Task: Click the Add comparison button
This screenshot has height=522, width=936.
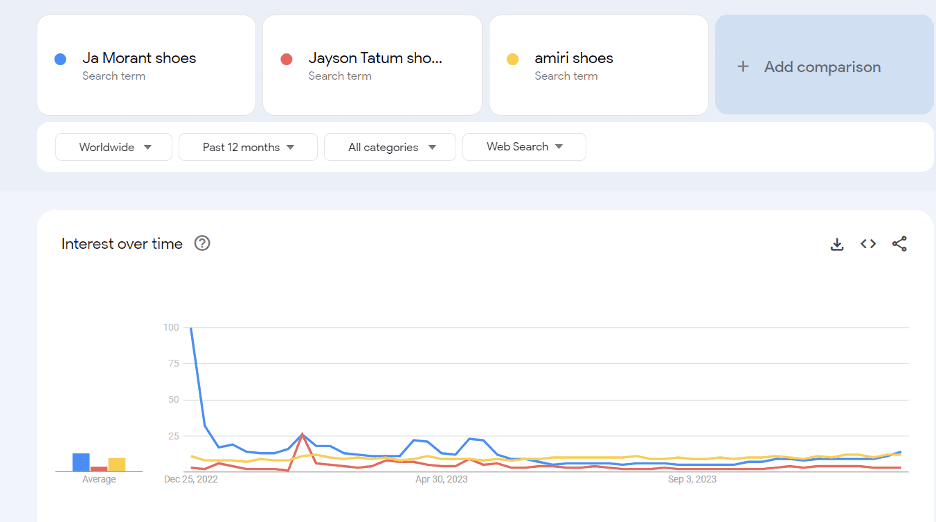Action: tap(824, 65)
